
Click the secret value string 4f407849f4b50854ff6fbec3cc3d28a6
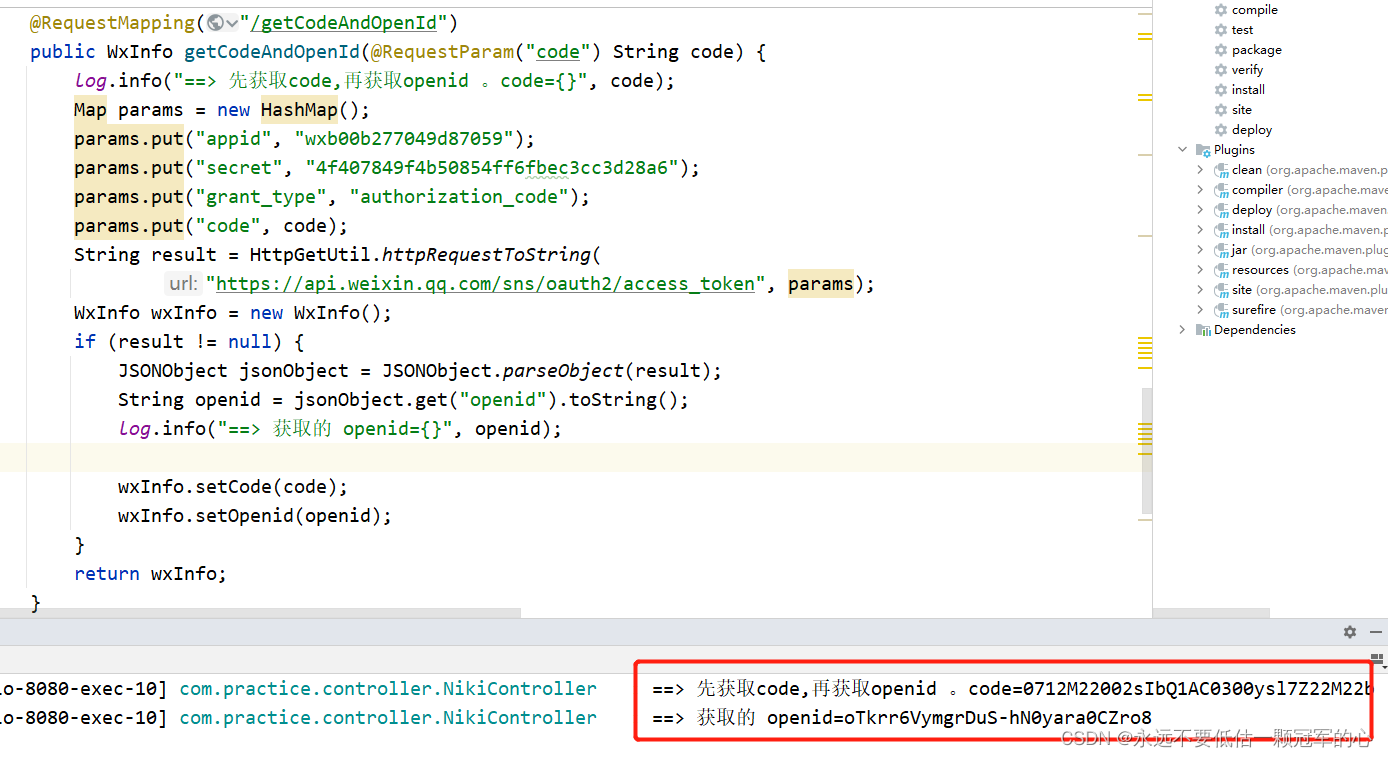click(x=492, y=168)
